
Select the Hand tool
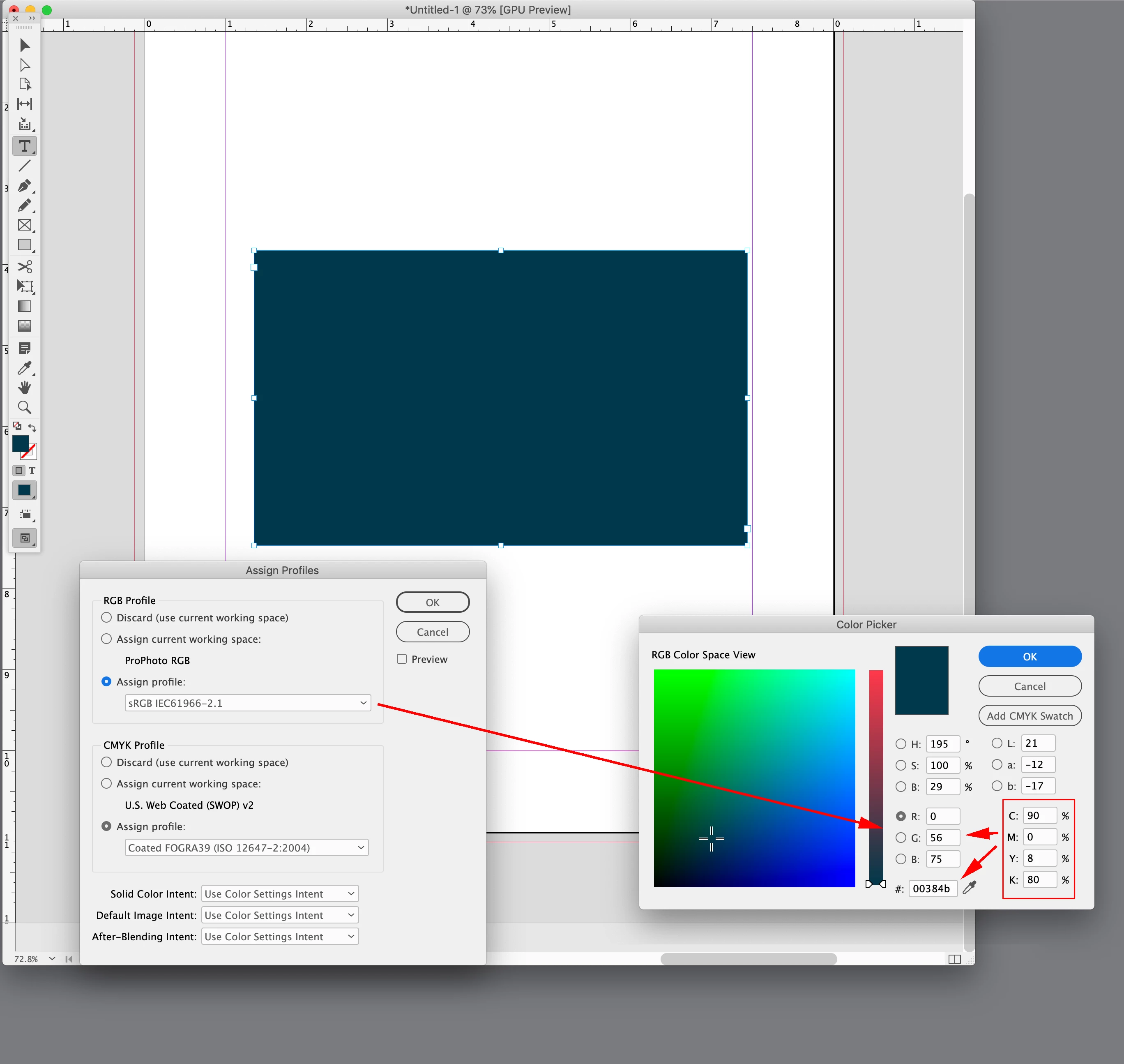click(24, 388)
